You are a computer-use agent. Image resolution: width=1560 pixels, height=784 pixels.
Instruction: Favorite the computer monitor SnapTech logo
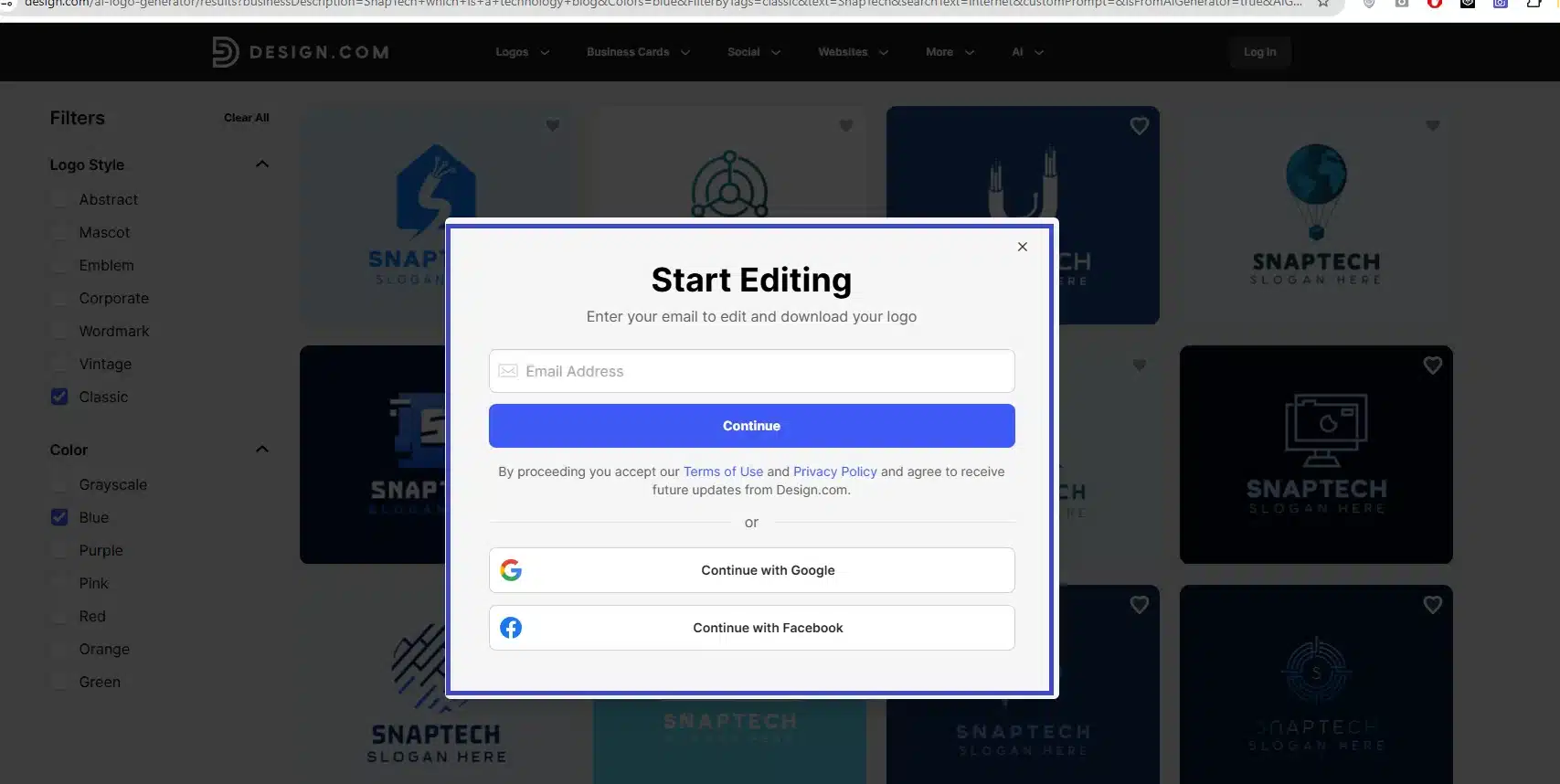click(1433, 366)
